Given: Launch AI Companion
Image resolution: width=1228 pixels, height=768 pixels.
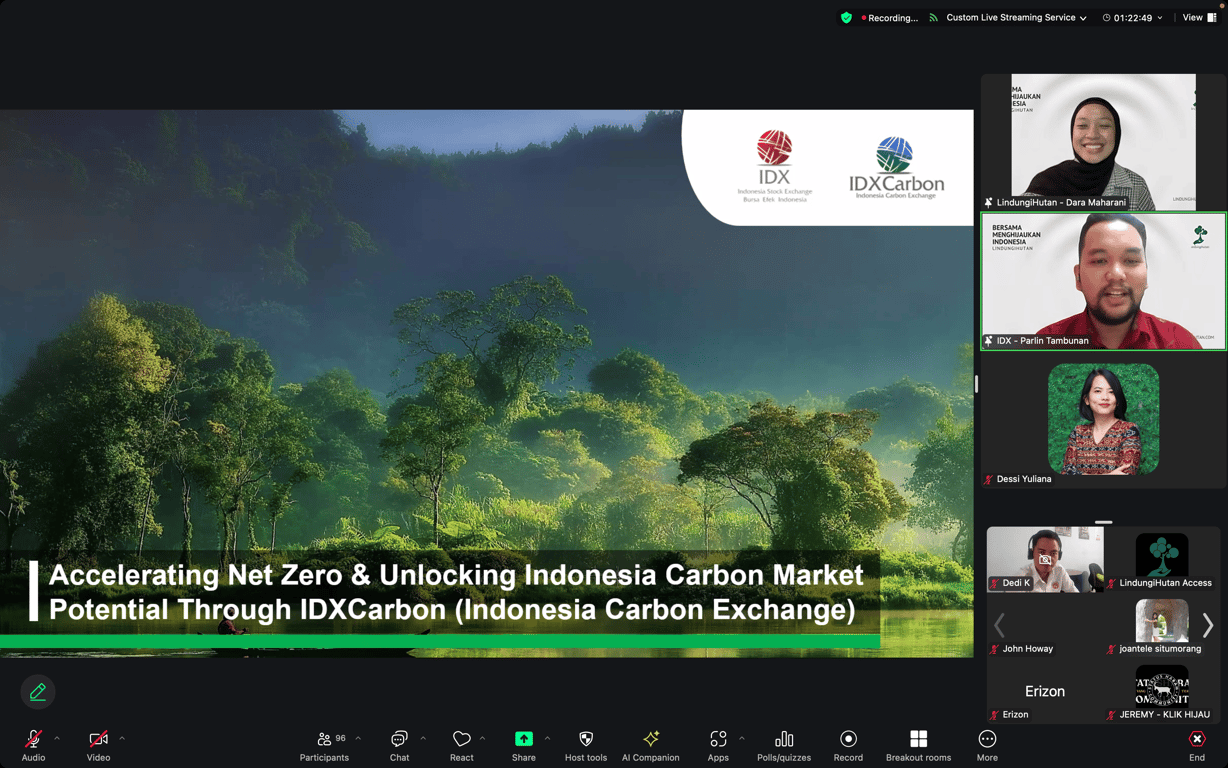Looking at the screenshot, I should (650, 745).
